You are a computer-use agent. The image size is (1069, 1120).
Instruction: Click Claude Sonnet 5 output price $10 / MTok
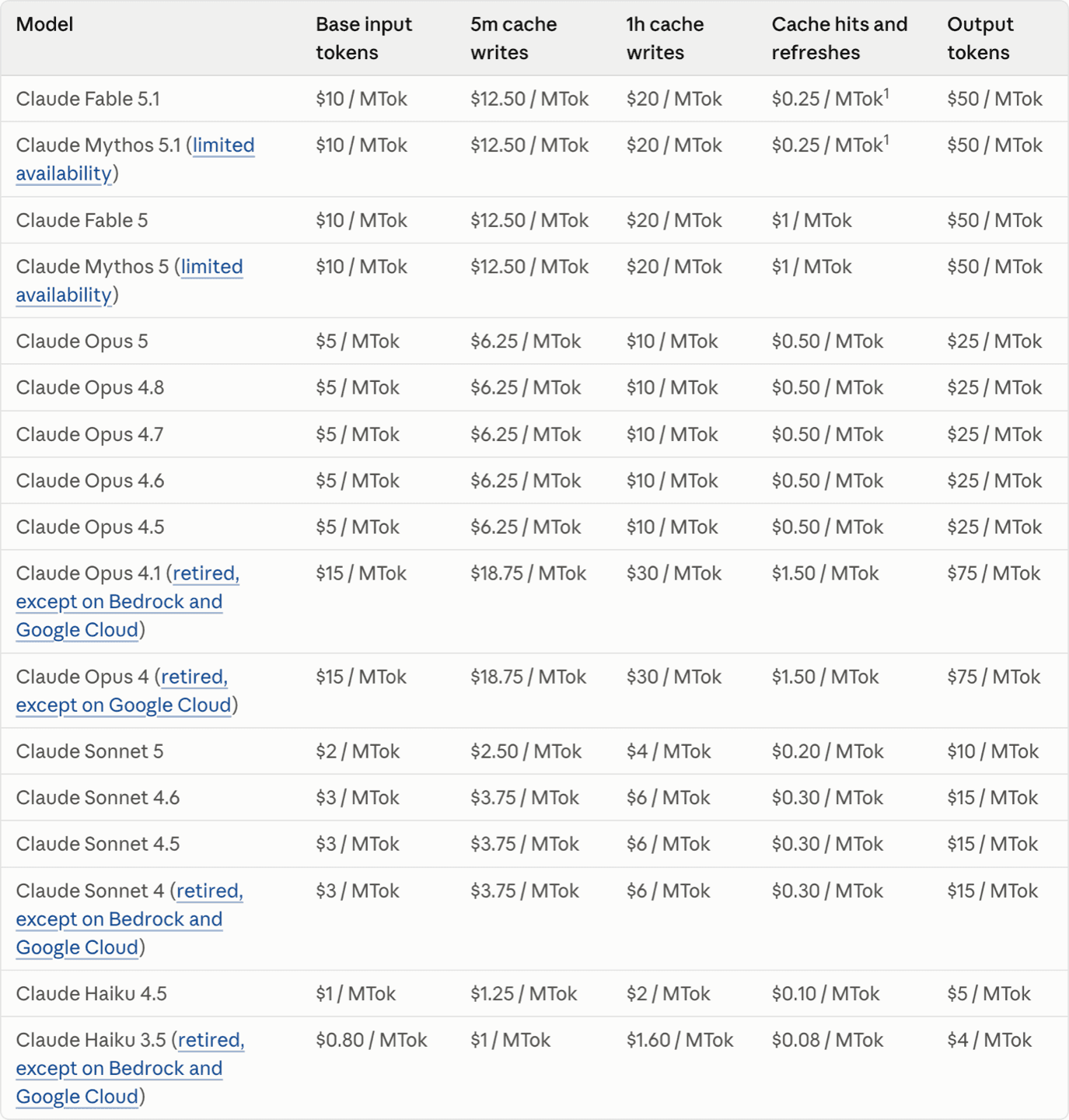pos(993,751)
